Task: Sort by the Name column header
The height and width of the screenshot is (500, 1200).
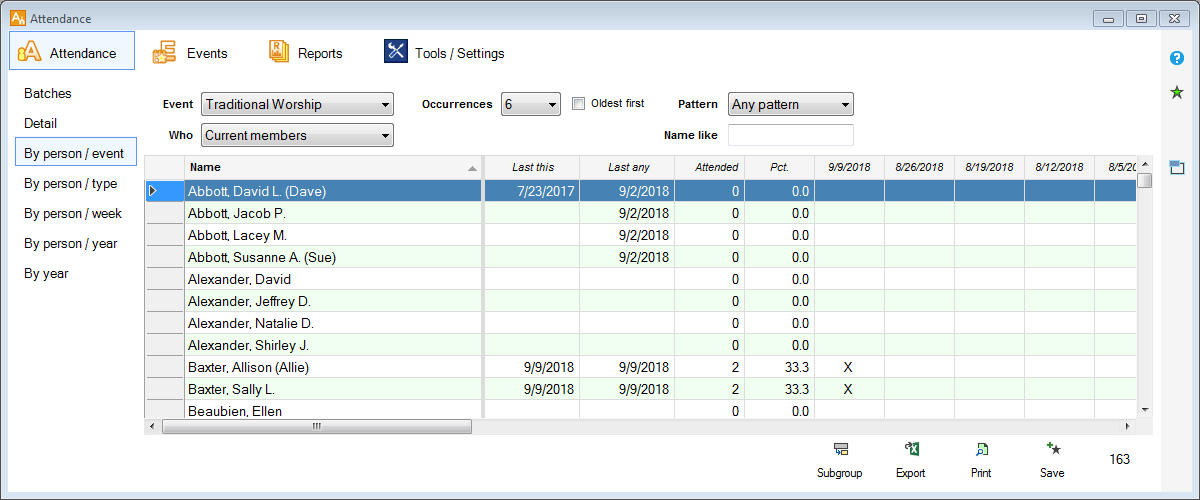Action: pos(332,167)
